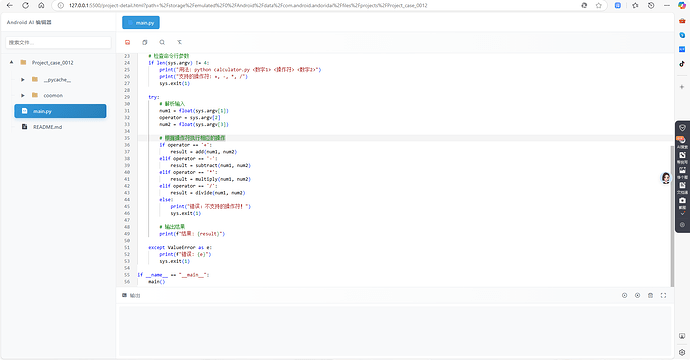The width and height of the screenshot is (690, 360).
Task: Click the shield icon atop floating panel
Action: [682, 128]
